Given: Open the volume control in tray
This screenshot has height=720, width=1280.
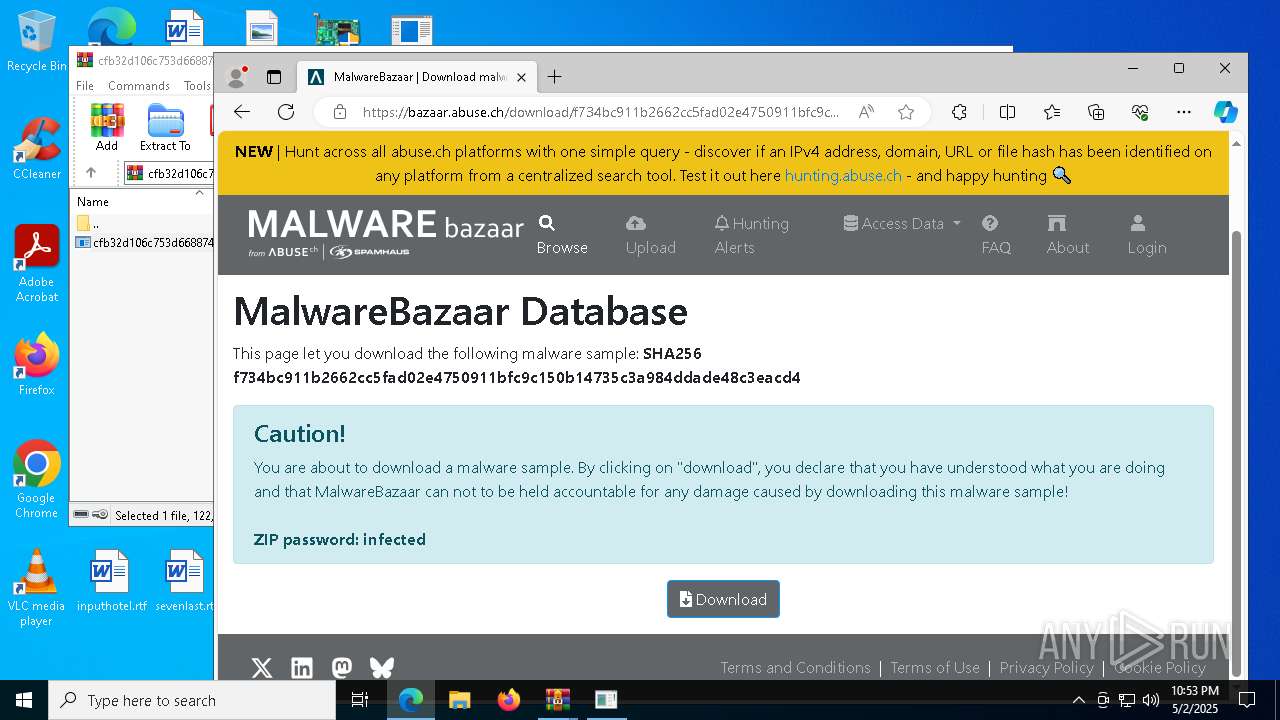Looking at the screenshot, I should coord(1151,700).
